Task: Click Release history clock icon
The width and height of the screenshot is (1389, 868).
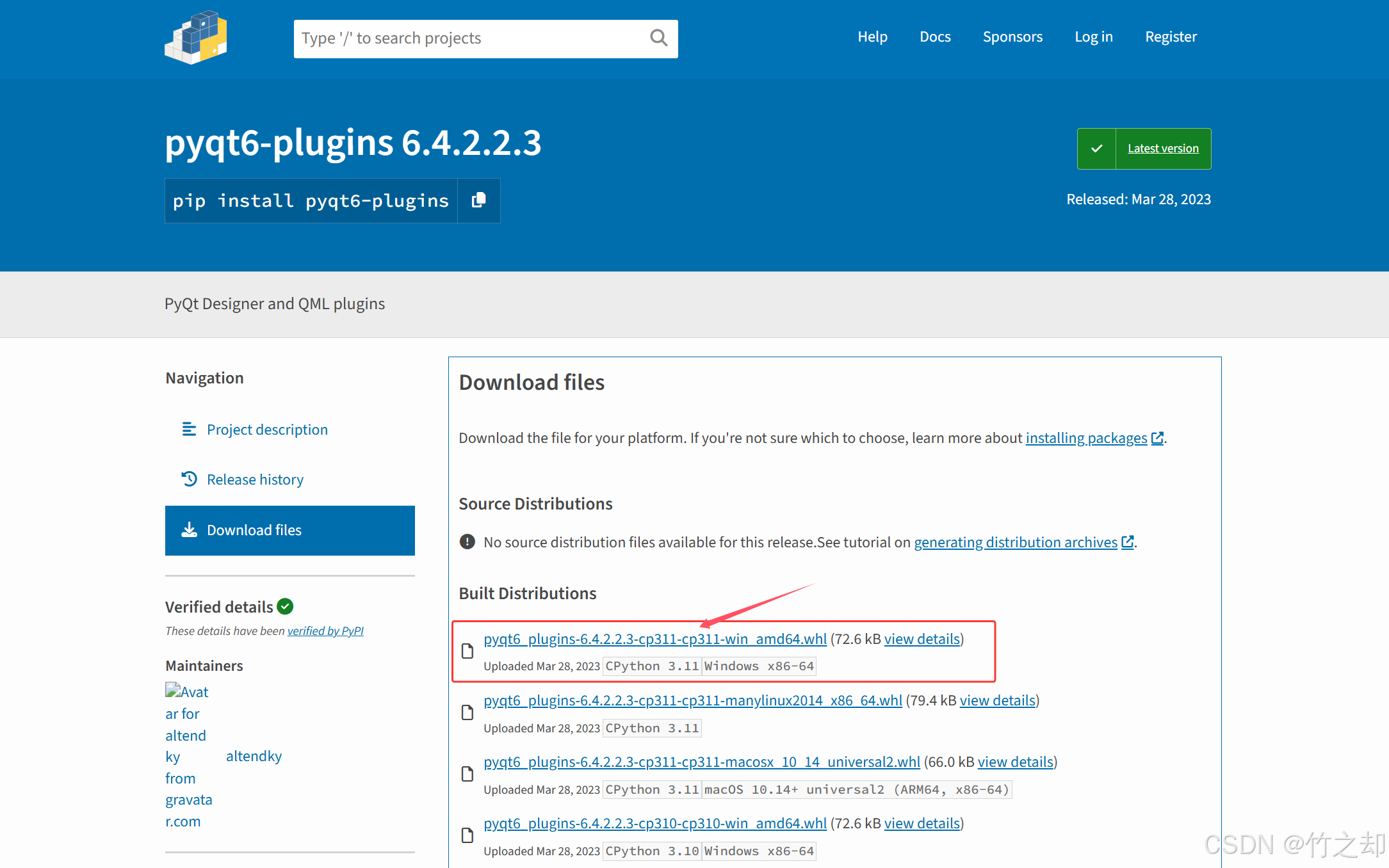Action: [x=189, y=479]
